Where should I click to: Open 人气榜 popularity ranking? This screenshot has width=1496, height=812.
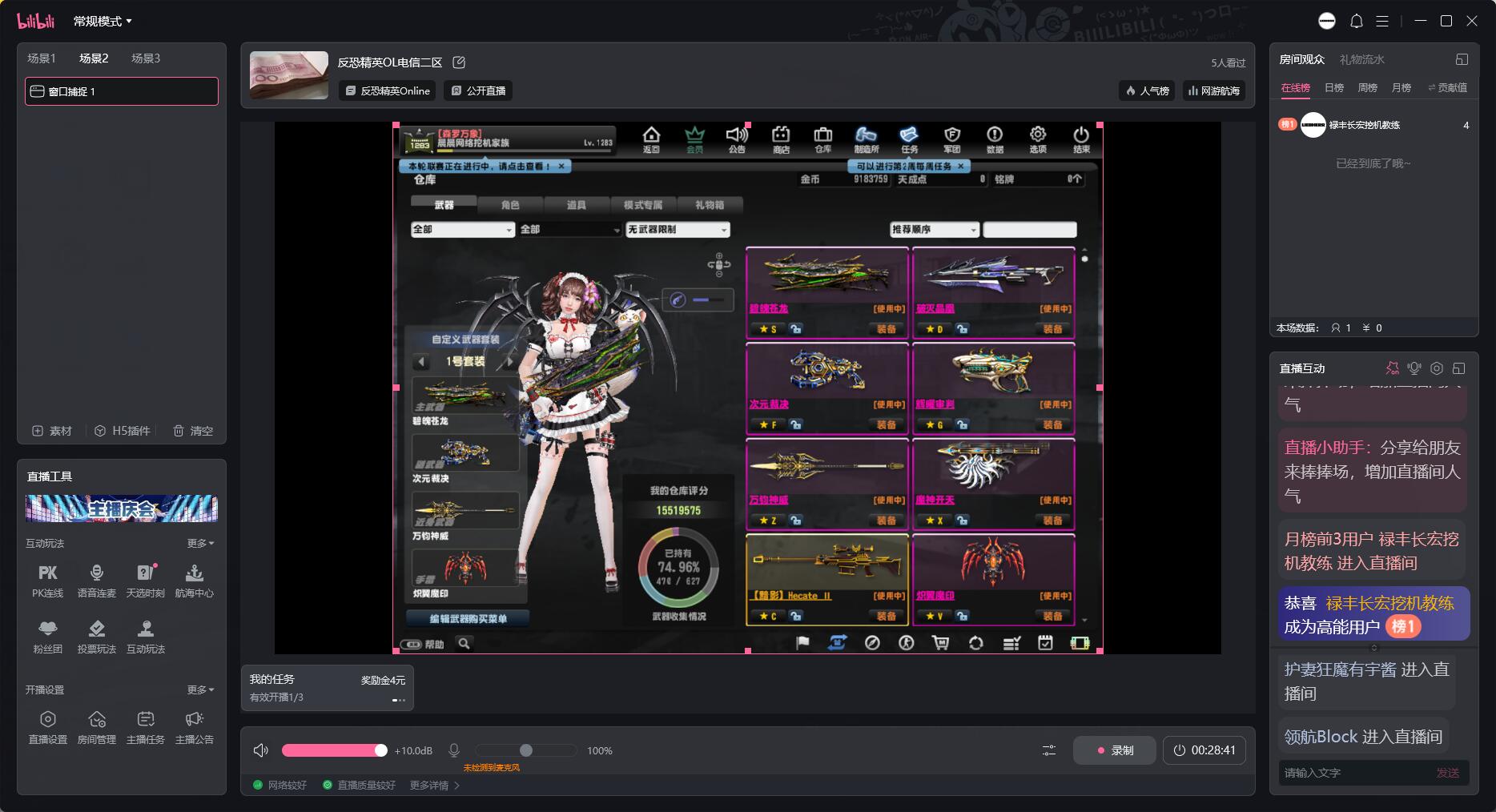click(x=1147, y=91)
